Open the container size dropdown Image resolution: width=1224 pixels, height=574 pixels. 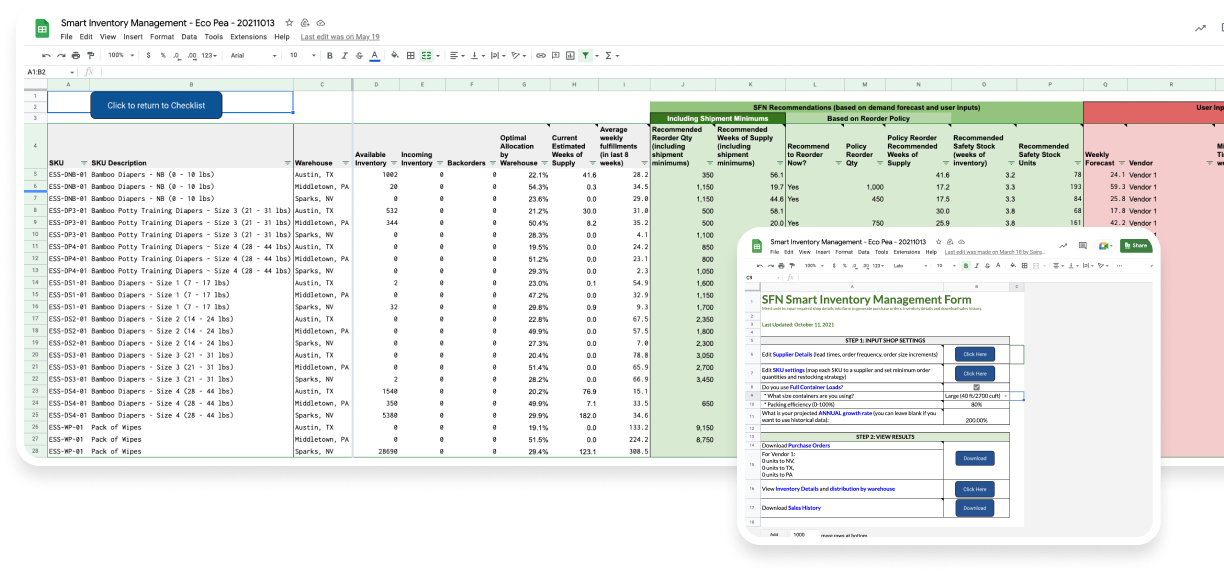click(x=1005, y=396)
